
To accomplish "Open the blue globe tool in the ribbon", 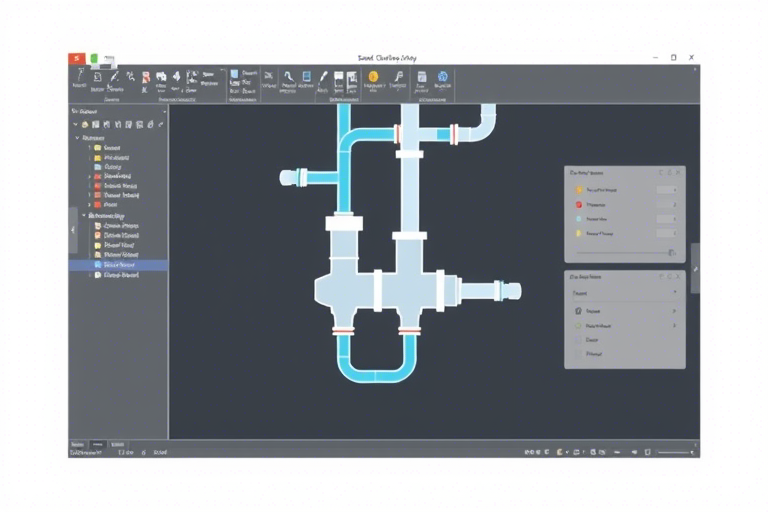I will point(442,76).
